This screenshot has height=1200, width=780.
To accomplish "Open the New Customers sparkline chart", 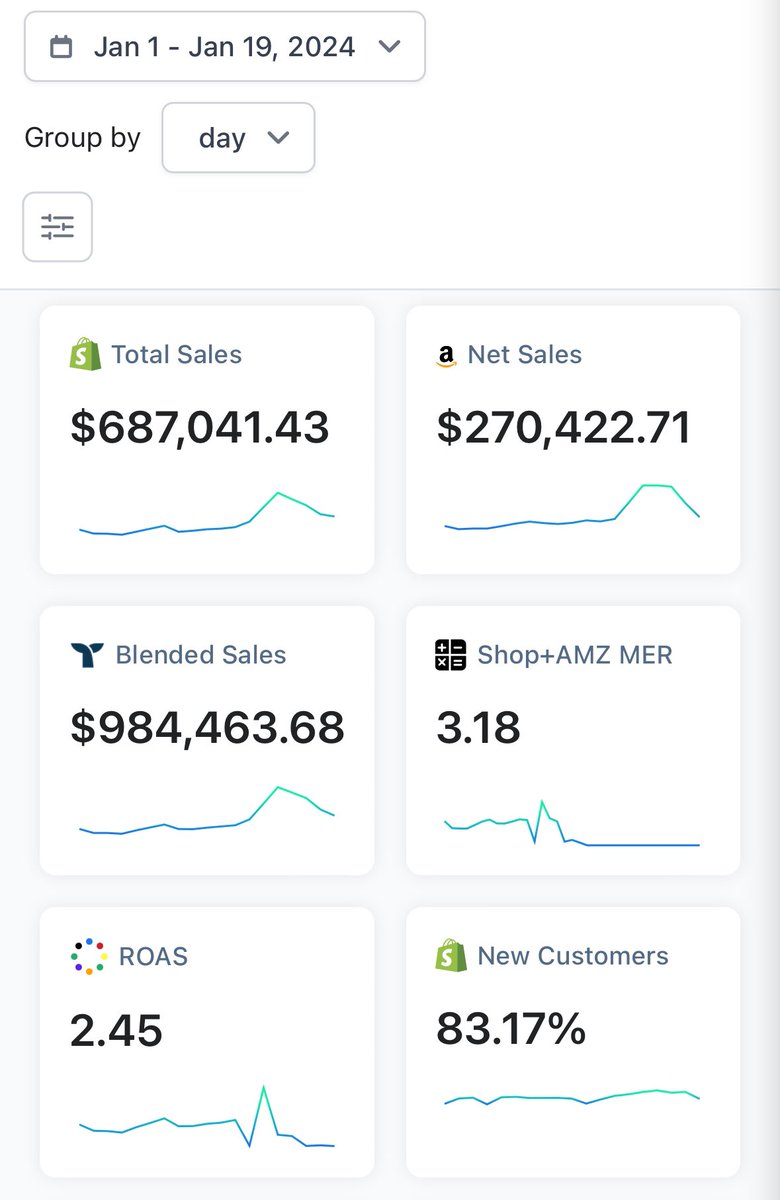I will click(572, 1097).
